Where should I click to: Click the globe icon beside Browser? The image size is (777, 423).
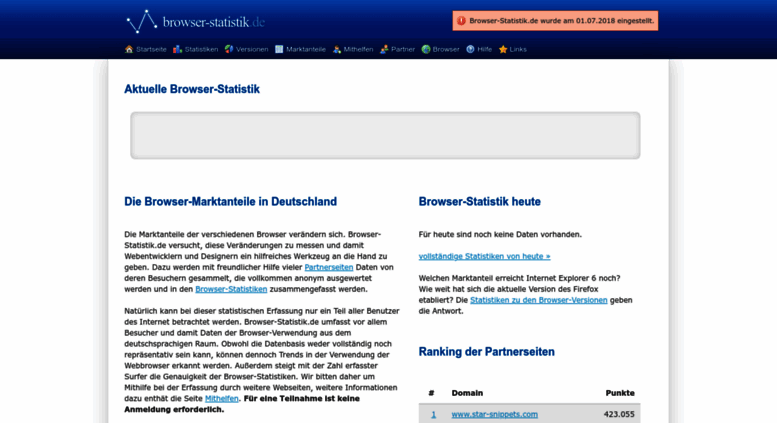click(426, 49)
